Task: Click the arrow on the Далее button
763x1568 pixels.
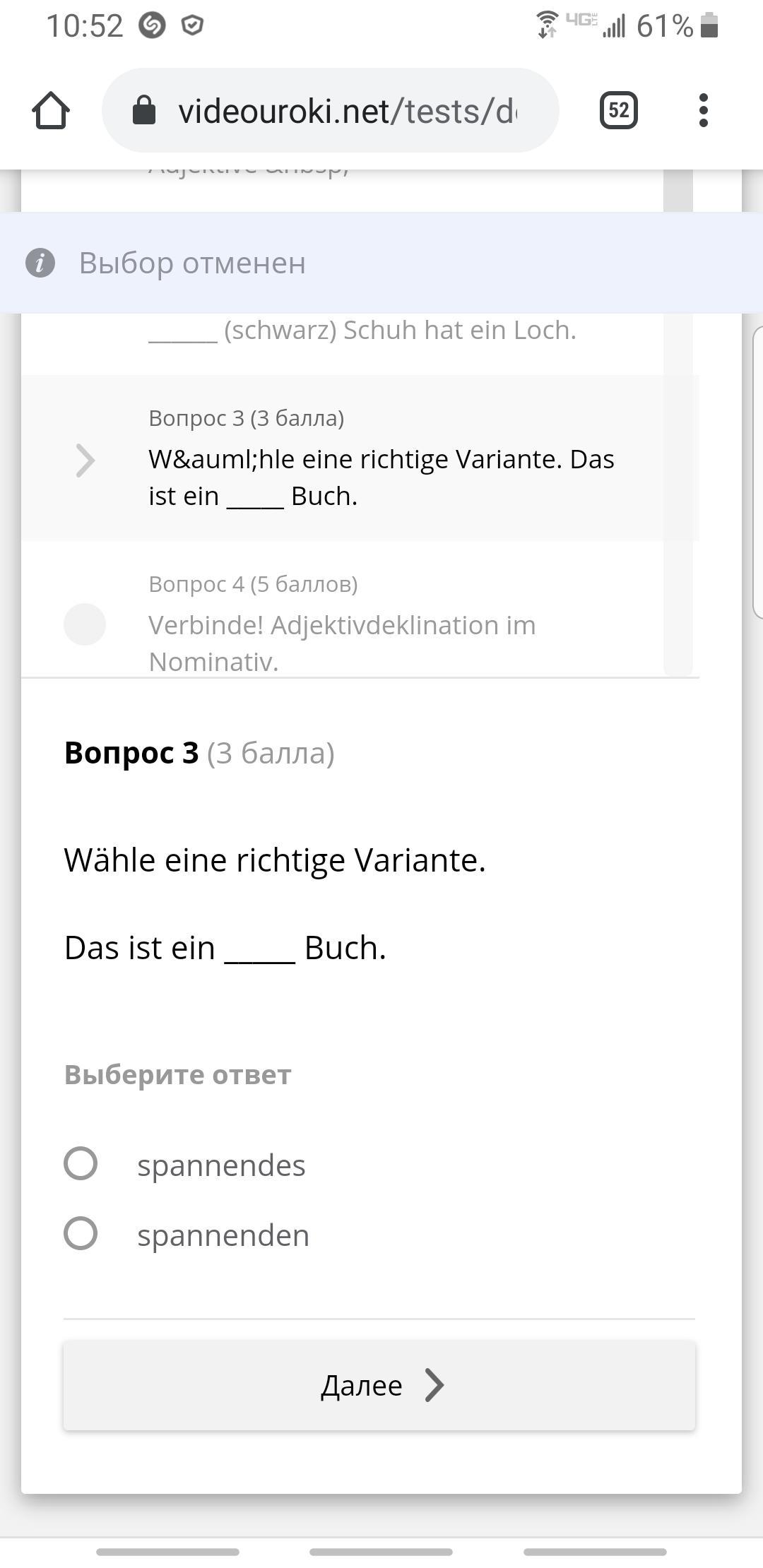Action: click(434, 1385)
